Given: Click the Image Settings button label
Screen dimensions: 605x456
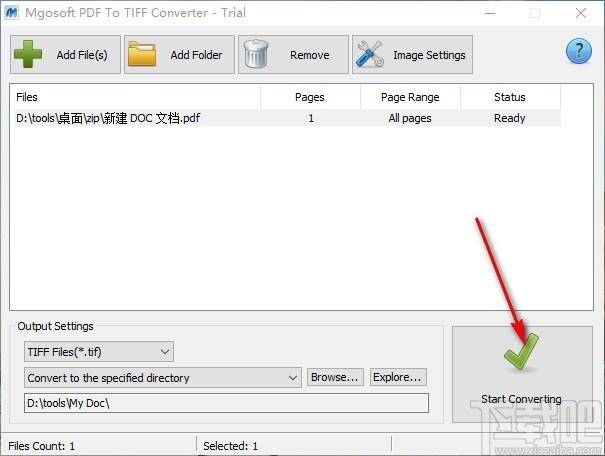Looking at the screenshot, I should pos(429,55).
